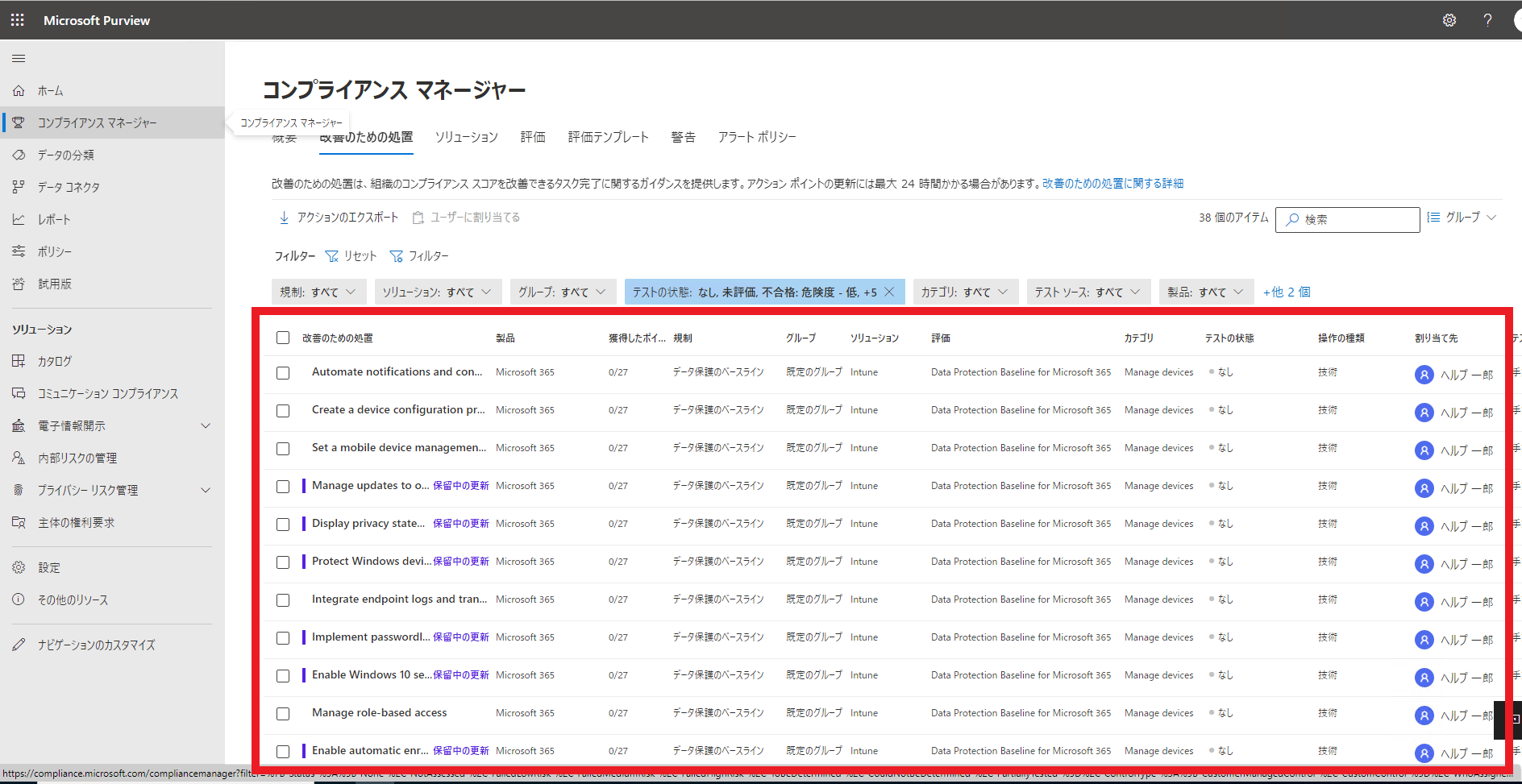This screenshot has width=1522, height=784.
Task: Open the Implement passwordl... action
Action: click(371, 637)
